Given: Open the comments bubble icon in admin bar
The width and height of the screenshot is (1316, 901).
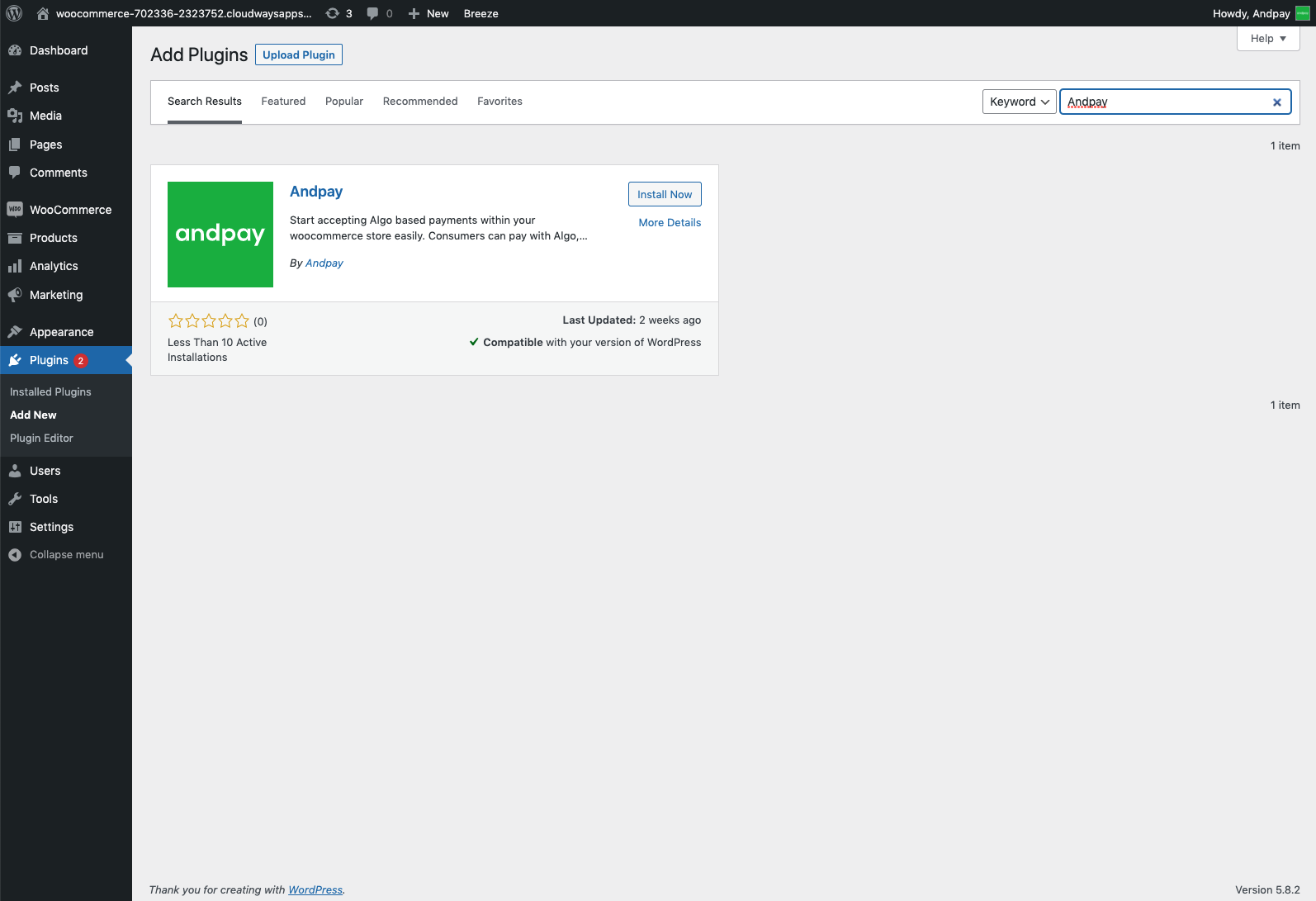Looking at the screenshot, I should 373,13.
